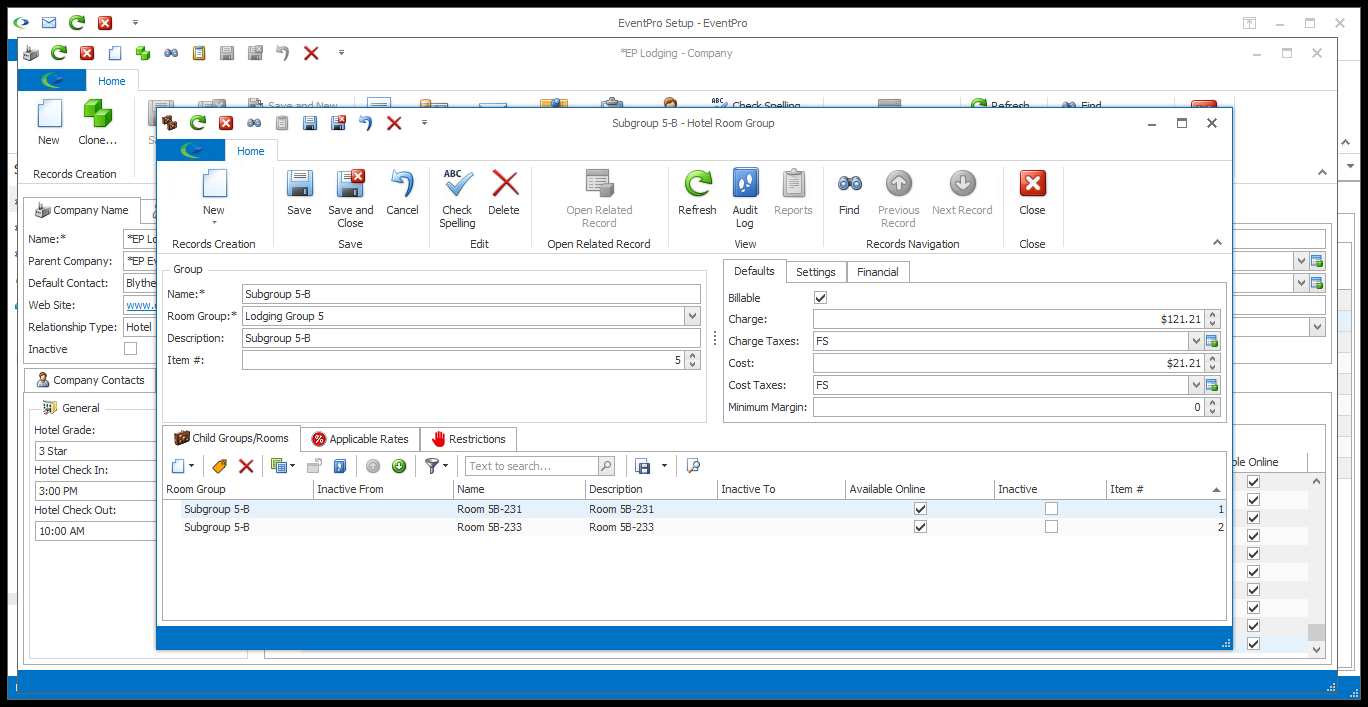Switch to the Settings tab

816,272
